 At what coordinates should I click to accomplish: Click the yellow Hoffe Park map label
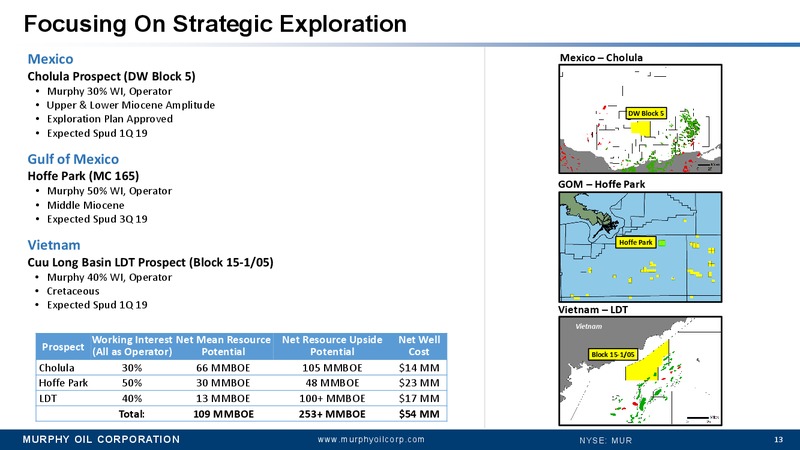[636, 242]
